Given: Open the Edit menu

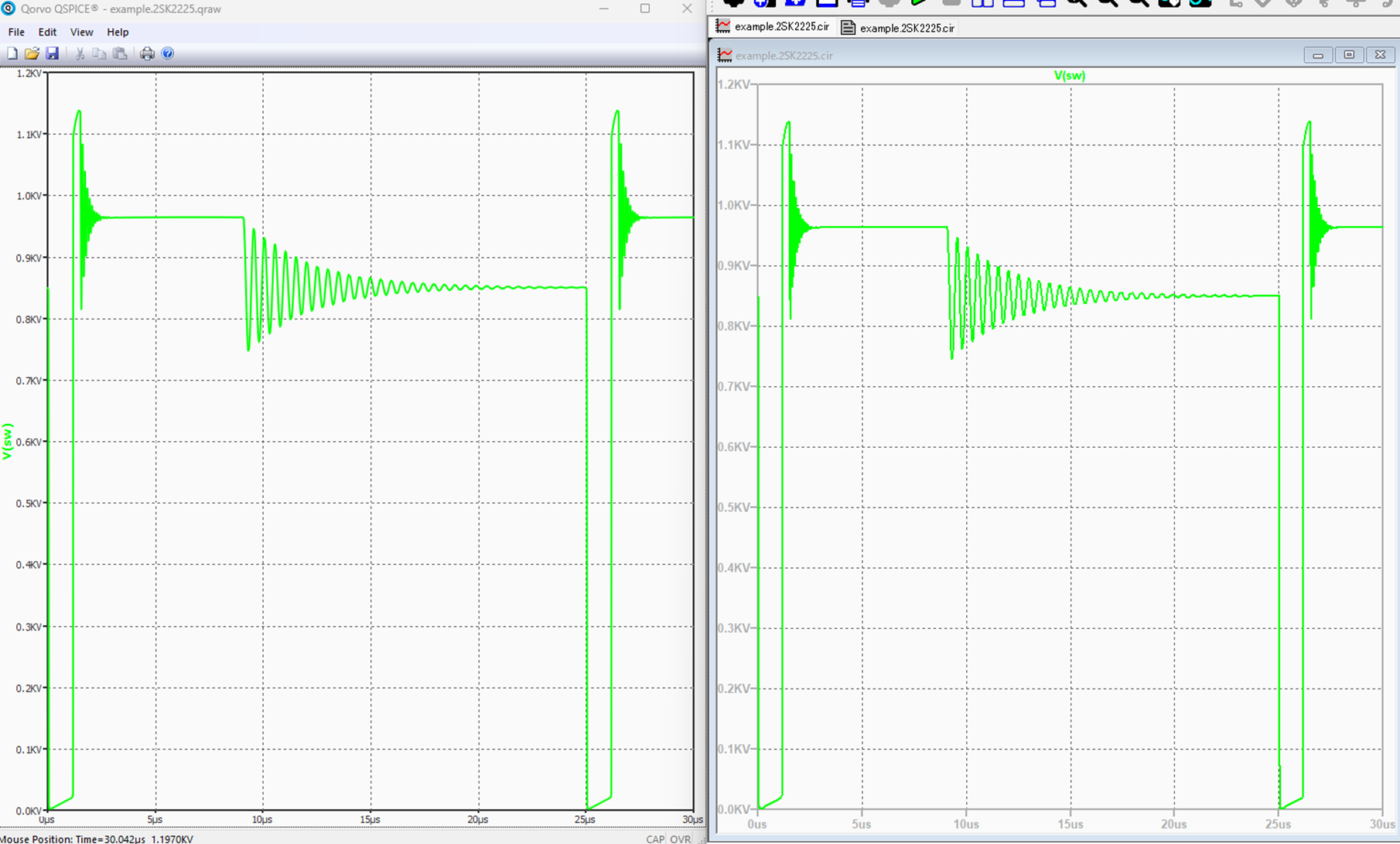Looking at the screenshot, I should 47,32.
